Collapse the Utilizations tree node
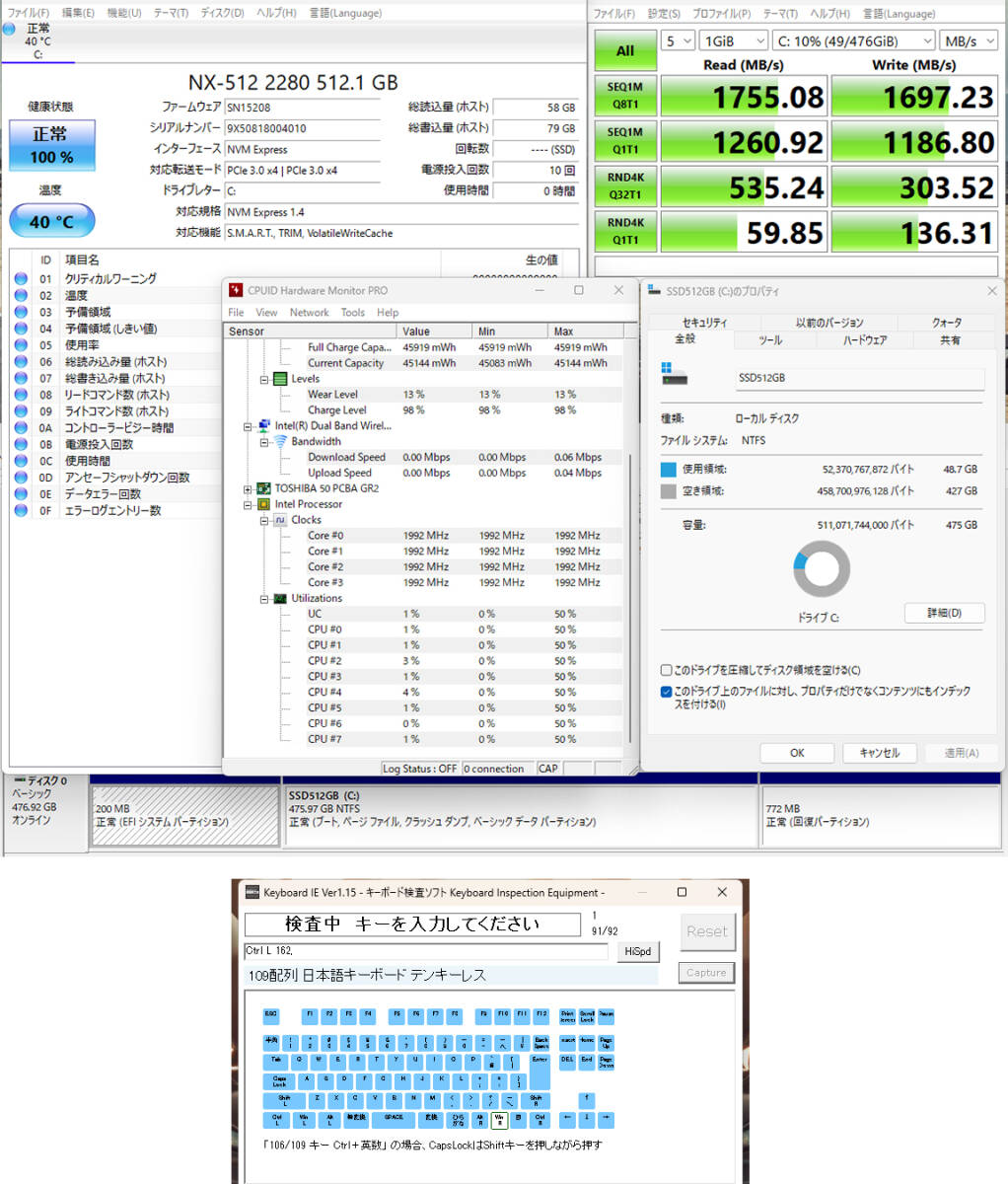1008x1184 pixels. [x=264, y=599]
